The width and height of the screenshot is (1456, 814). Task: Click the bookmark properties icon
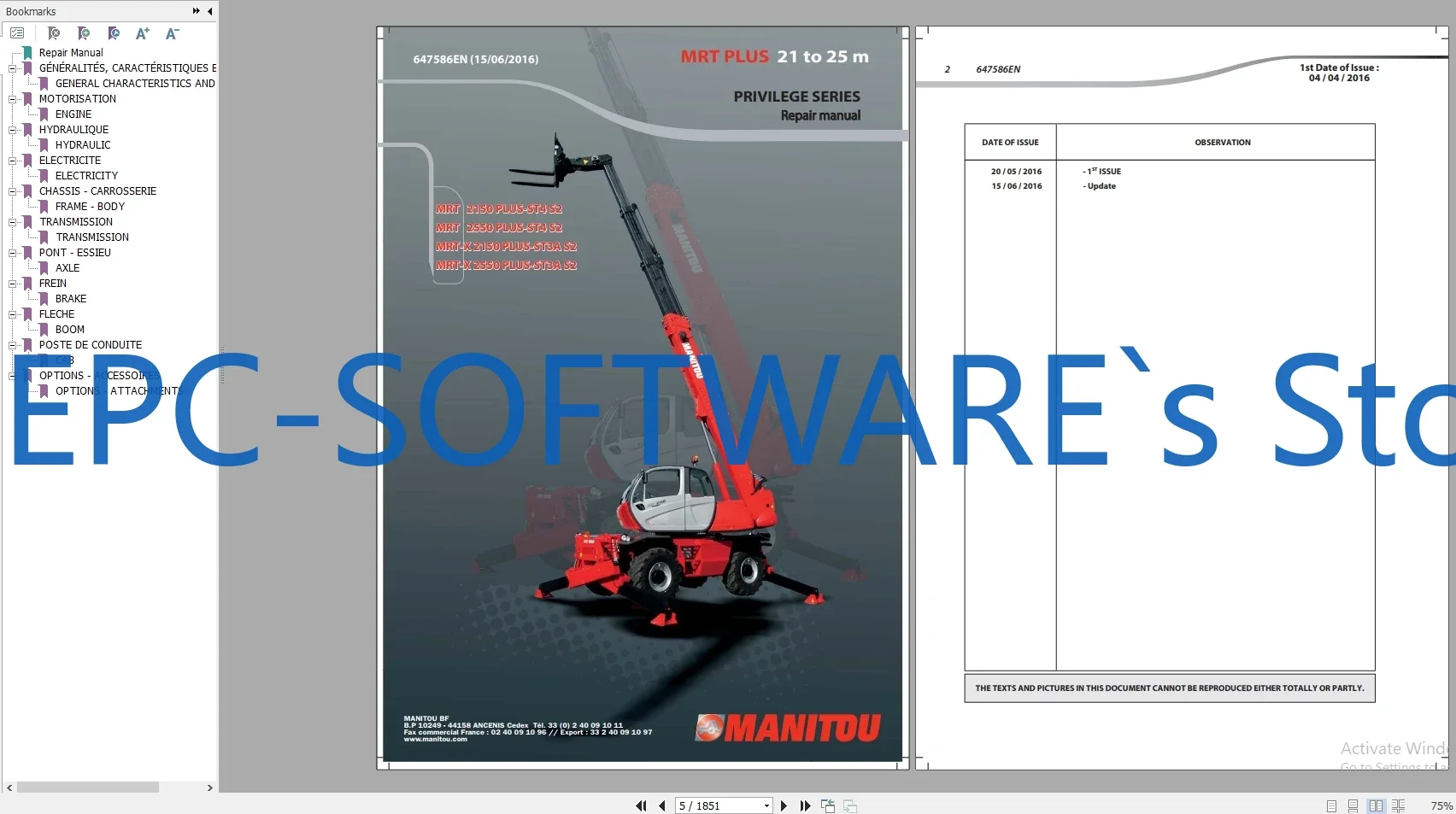[114, 33]
